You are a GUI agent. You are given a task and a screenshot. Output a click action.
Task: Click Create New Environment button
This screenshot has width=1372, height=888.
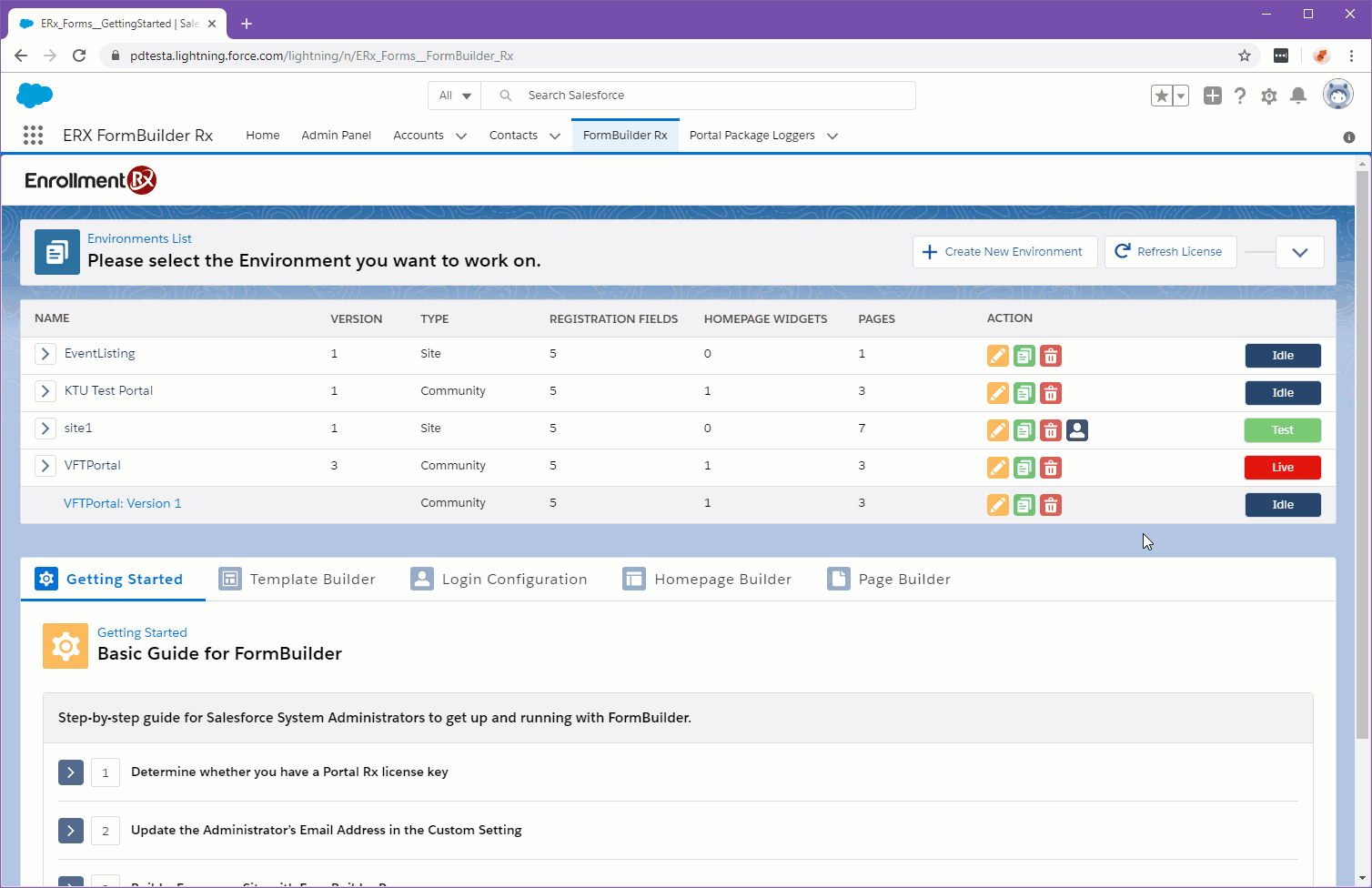click(x=1004, y=252)
